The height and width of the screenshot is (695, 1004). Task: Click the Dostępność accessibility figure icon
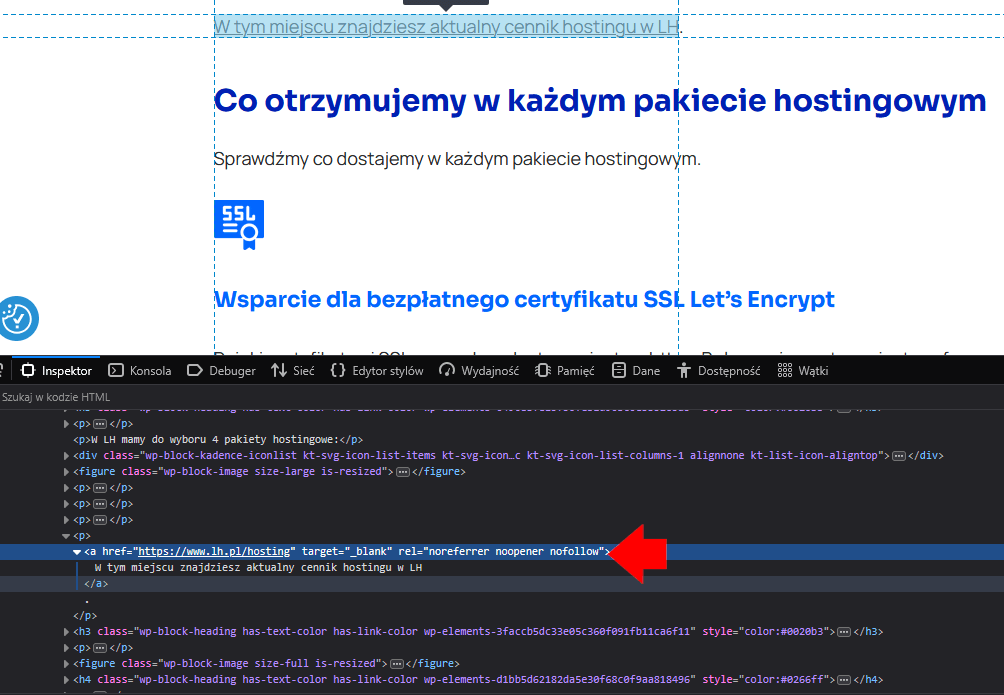684,371
